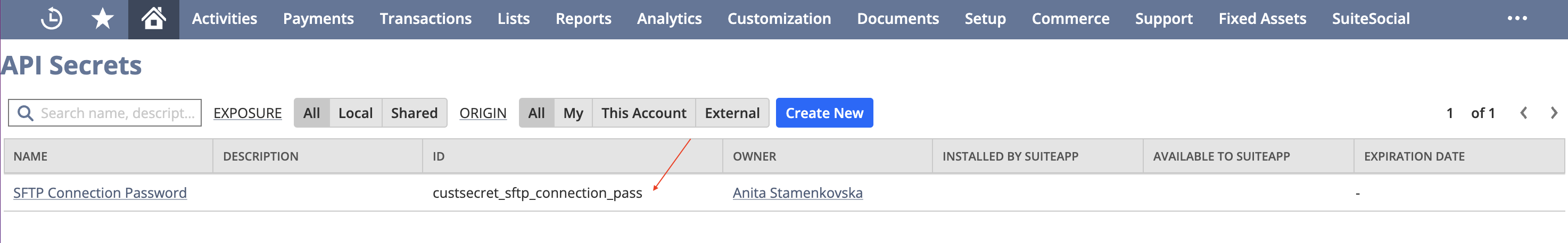Open the more menus ellipsis
Image resolution: width=1568 pixels, height=243 pixels.
click(x=1517, y=18)
